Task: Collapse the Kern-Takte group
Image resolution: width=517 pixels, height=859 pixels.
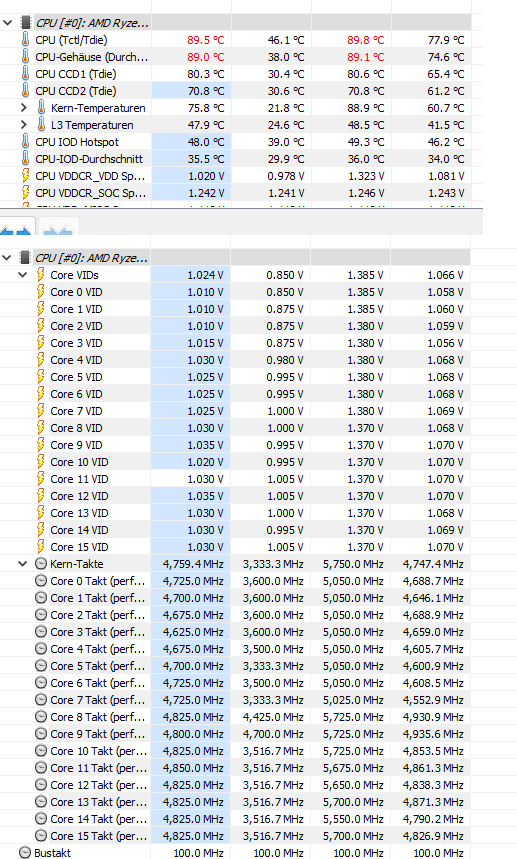Action: pyautogui.click(x=22, y=563)
